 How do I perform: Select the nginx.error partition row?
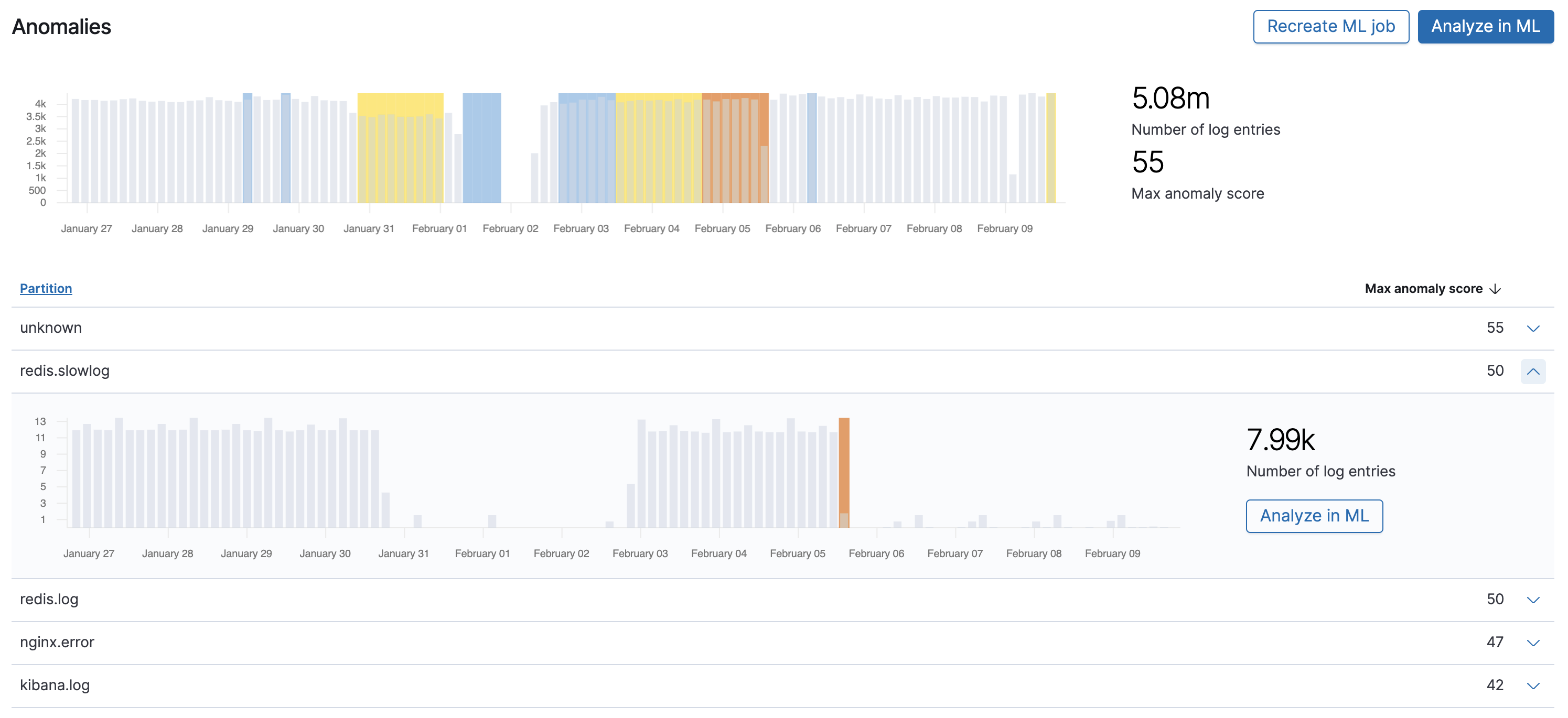pyautogui.click(x=57, y=642)
